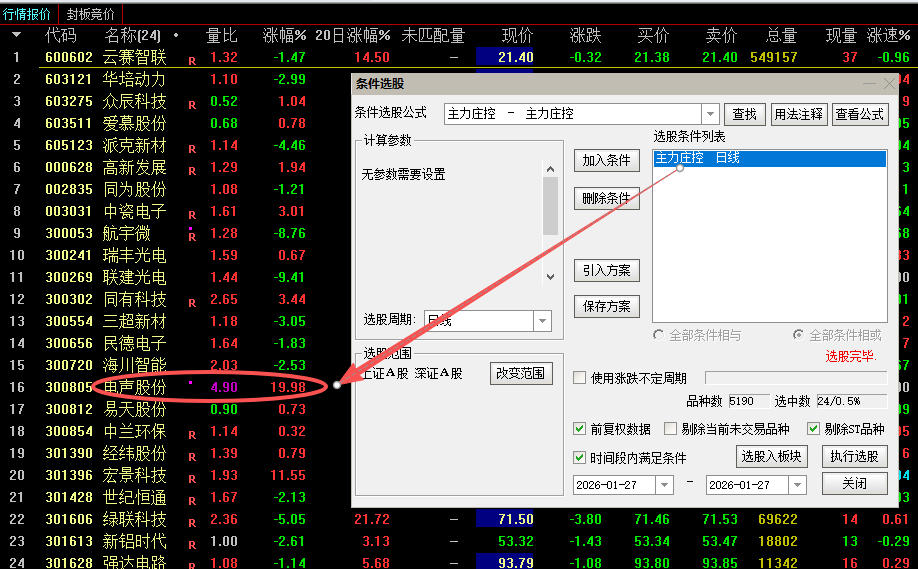The height and width of the screenshot is (569, 918).
Task: Click the R margin-trading marker beside 云赛智联
Action: (192, 60)
